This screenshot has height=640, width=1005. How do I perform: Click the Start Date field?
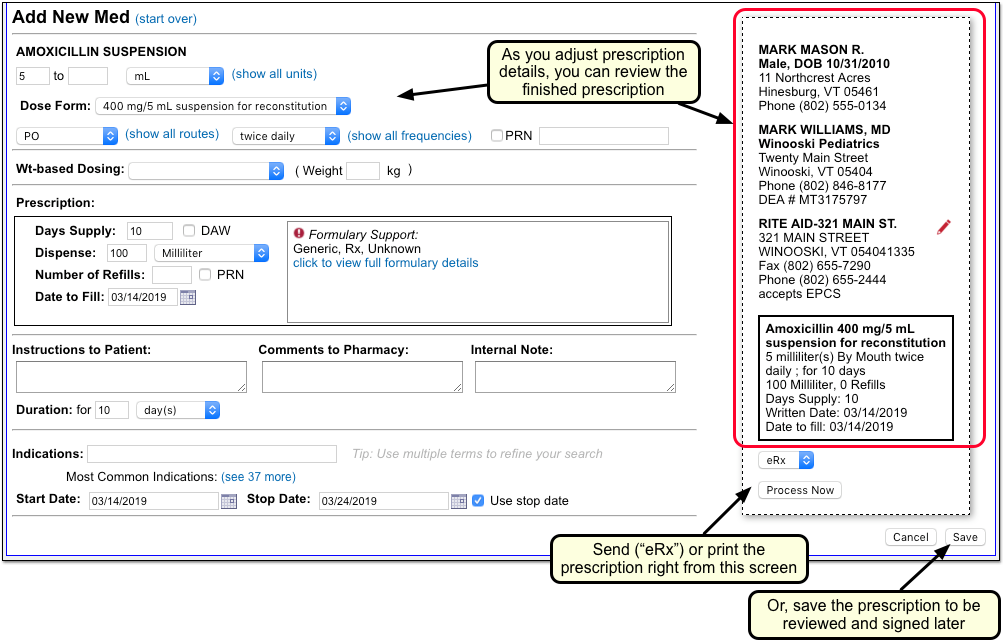click(154, 501)
